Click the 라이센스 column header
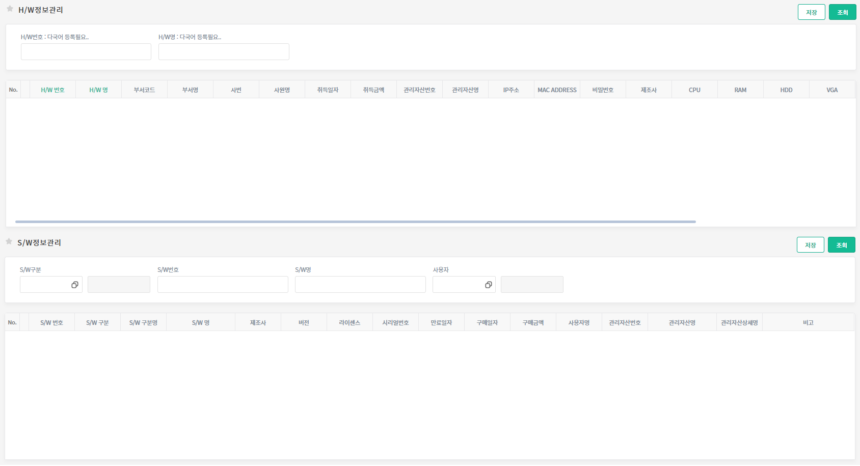 click(x=349, y=323)
